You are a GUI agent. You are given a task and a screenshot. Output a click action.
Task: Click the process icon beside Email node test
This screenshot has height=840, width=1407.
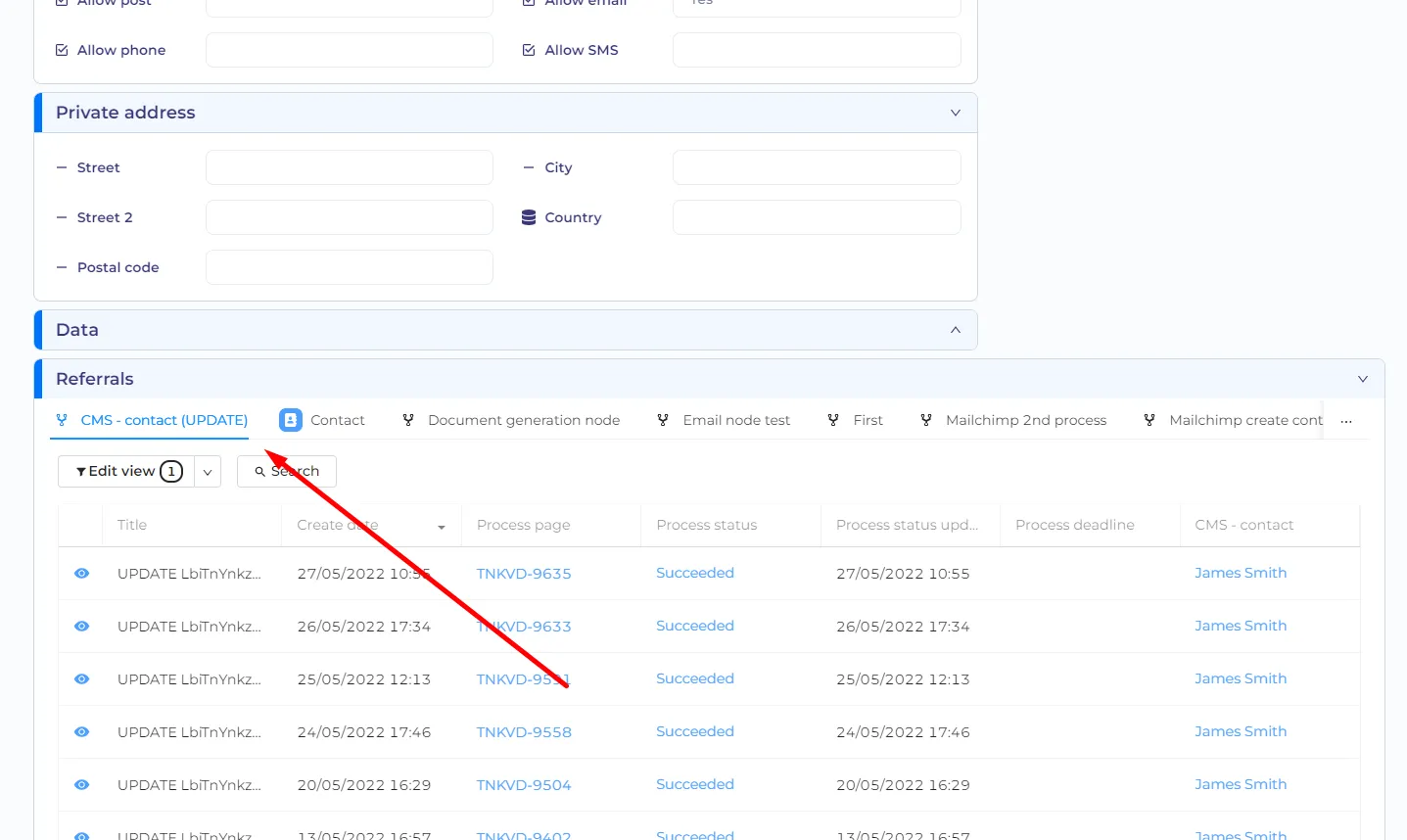(x=663, y=420)
